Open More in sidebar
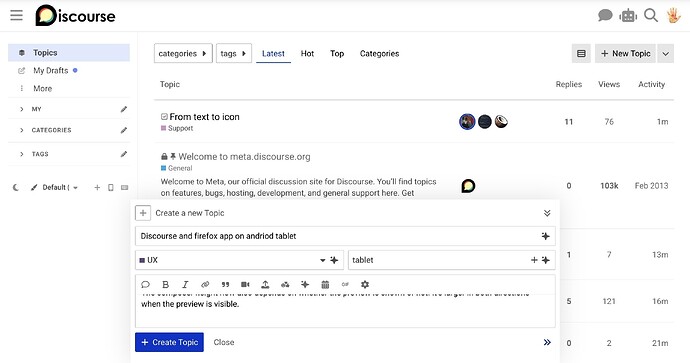 (x=69, y=88)
